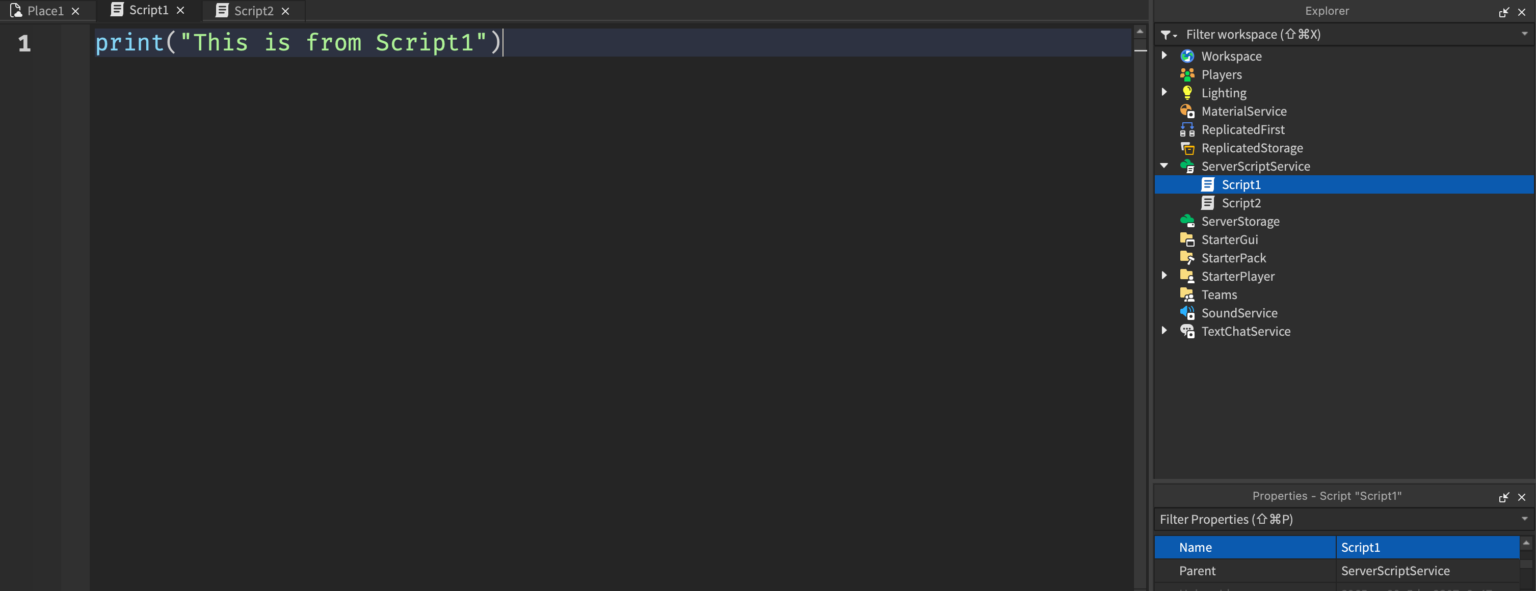1536x591 pixels.
Task: Click the MaterialService icon in Explorer
Action: tap(1186, 110)
